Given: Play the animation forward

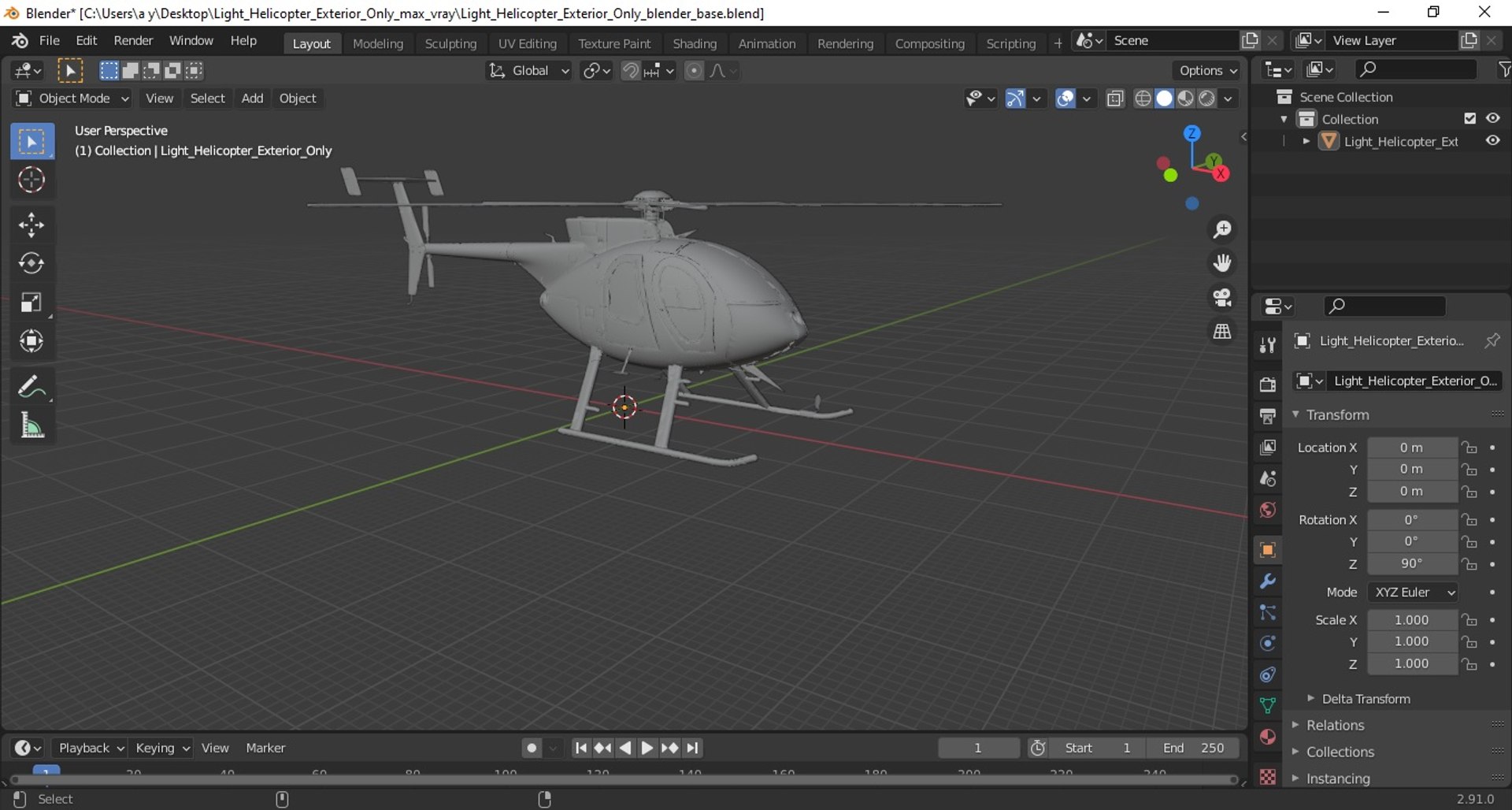Looking at the screenshot, I should tap(647, 748).
